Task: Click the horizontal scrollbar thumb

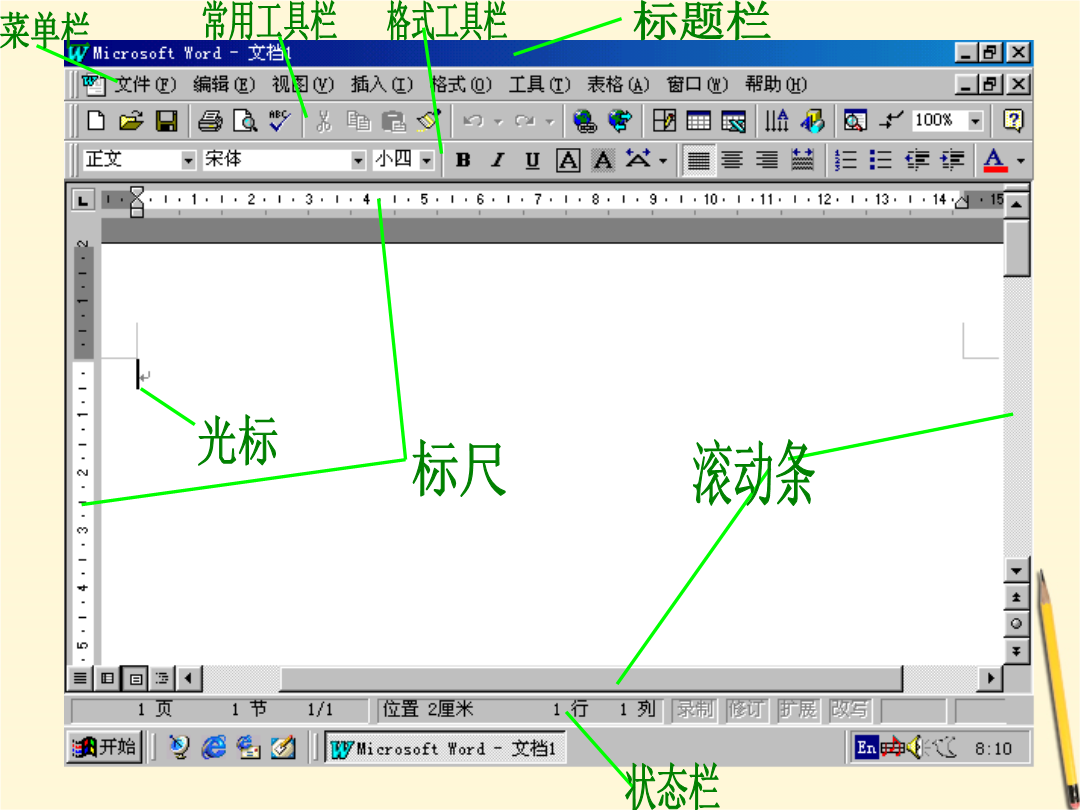Action: point(590,678)
